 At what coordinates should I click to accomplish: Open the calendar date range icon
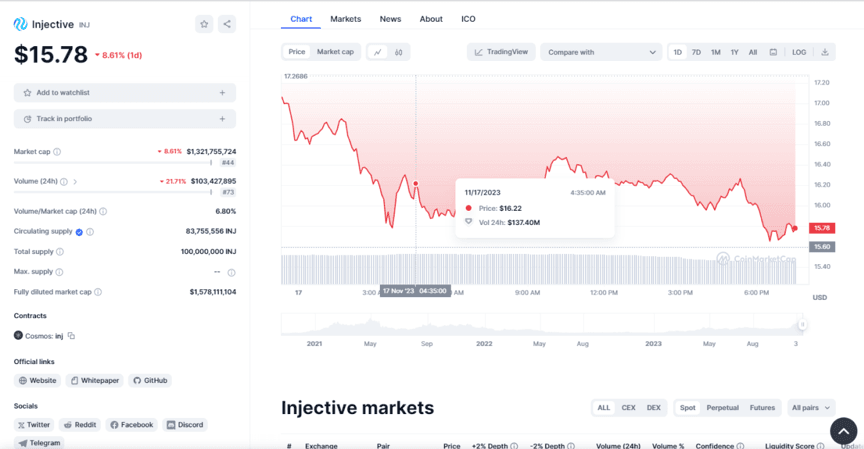pyautogui.click(x=773, y=52)
